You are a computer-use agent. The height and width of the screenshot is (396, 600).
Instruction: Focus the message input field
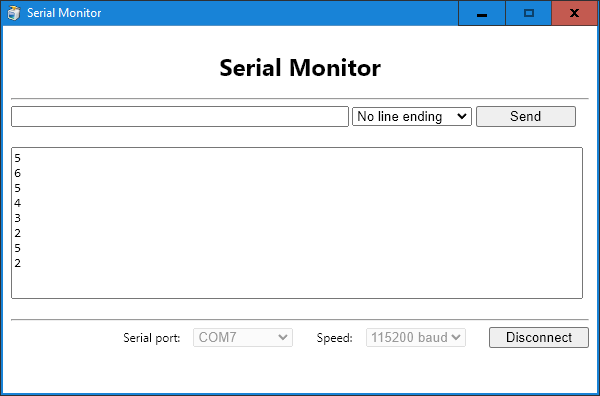180,116
